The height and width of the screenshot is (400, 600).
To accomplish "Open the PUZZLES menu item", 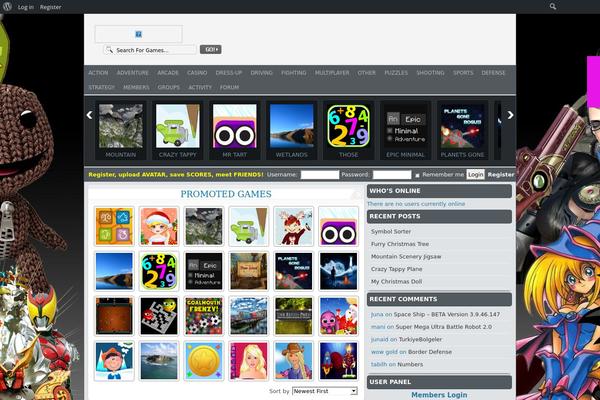I will point(396,73).
